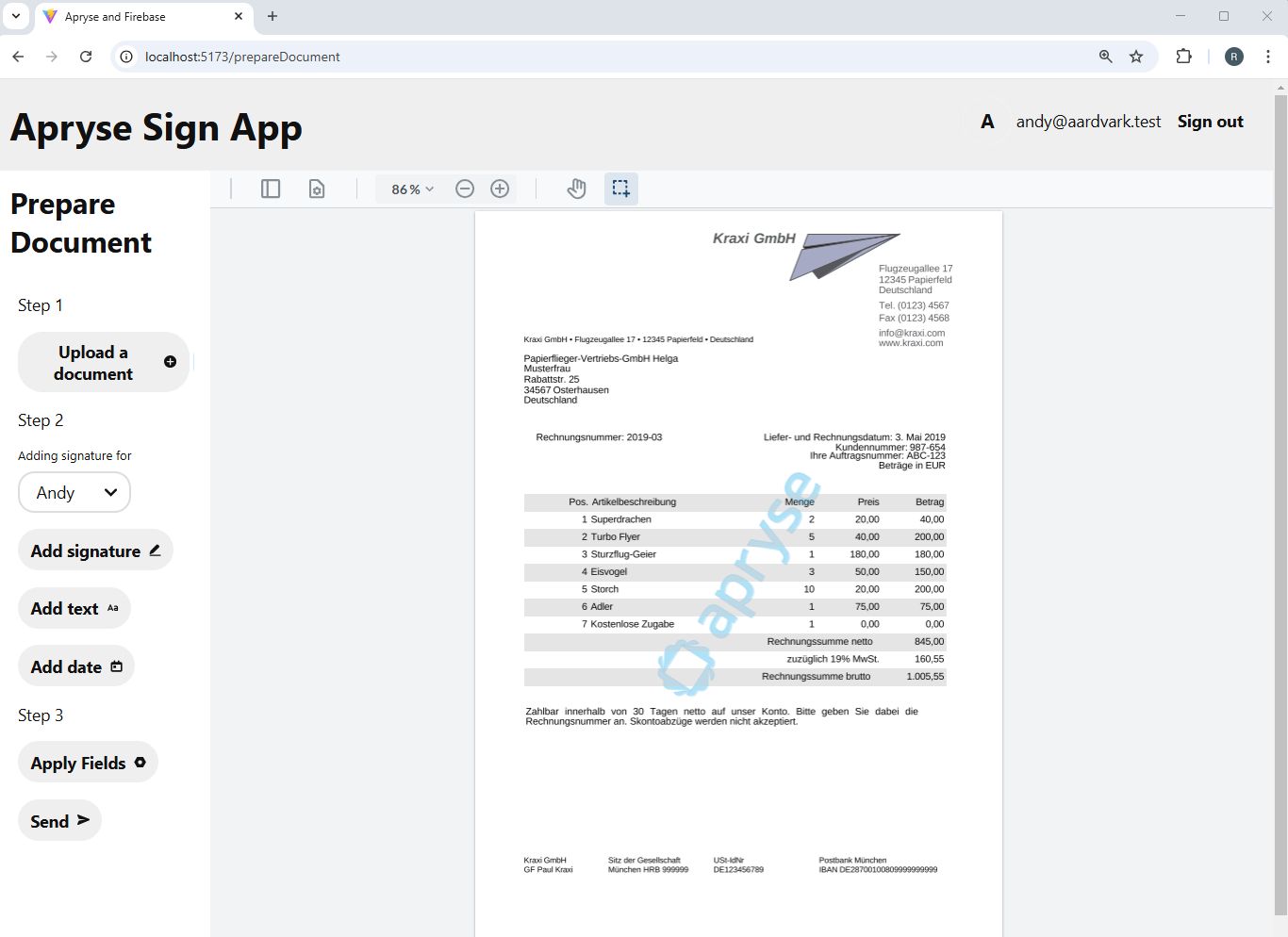Screen dimensions: 1288x937
Task: Click the Sturzflug-Geier item text
Action: point(623,554)
